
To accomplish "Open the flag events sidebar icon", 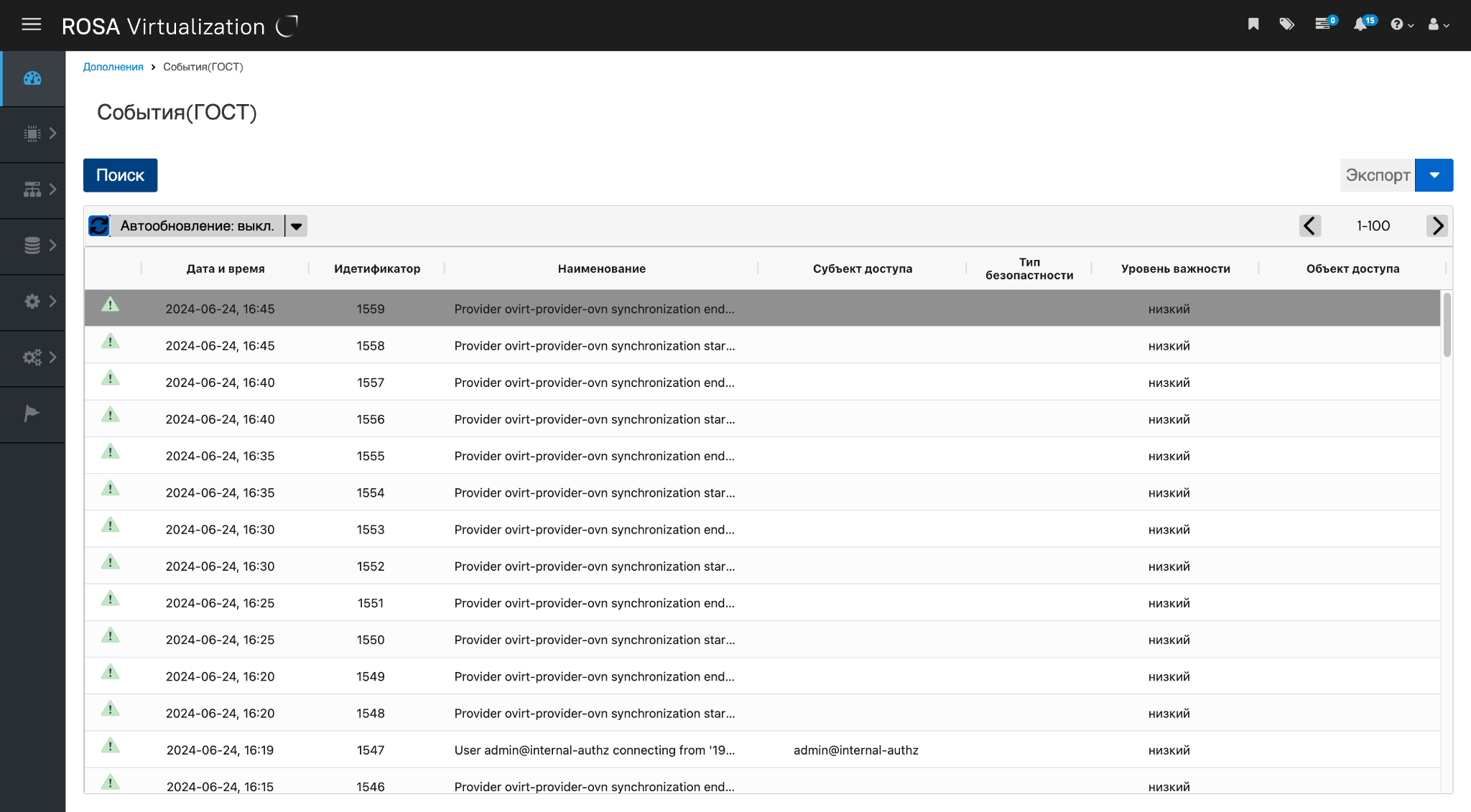I will click(x=32, y=414).
